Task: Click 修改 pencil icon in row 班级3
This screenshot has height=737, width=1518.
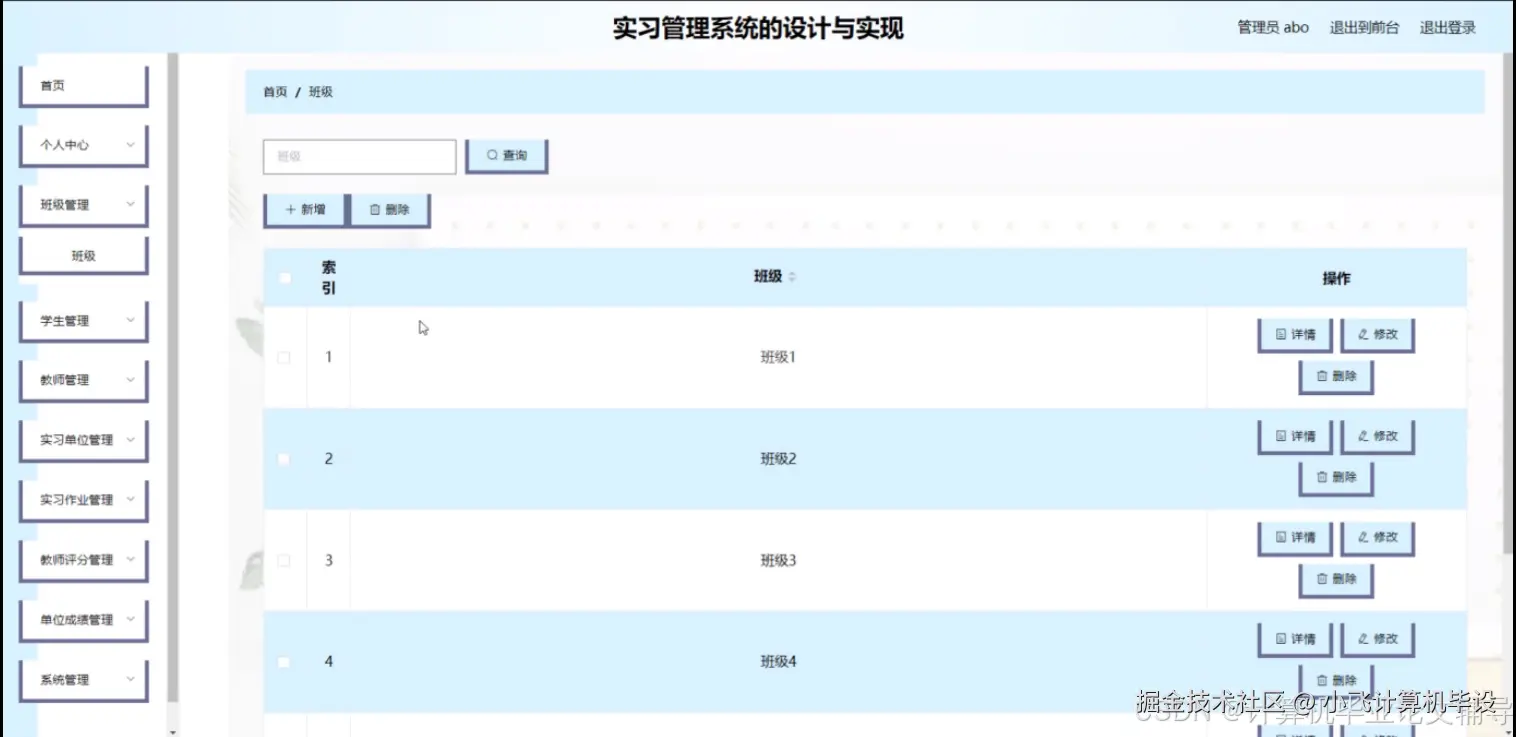Action: pyautogui.click(x=1363, y=537)
